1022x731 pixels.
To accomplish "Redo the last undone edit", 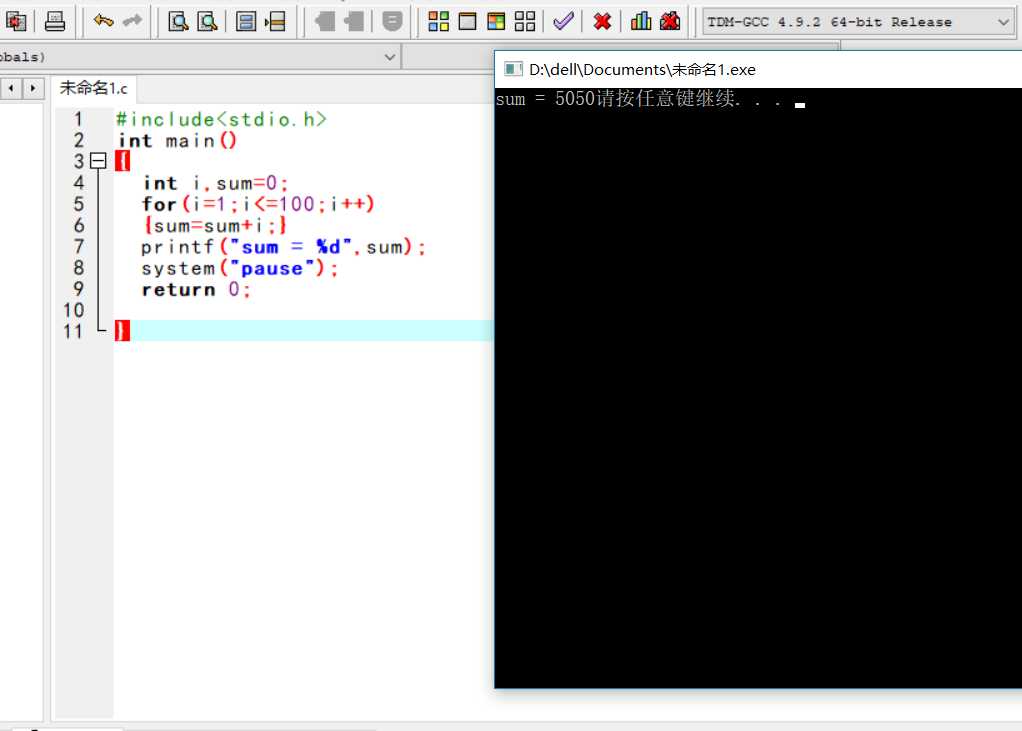I will (132, 22).
